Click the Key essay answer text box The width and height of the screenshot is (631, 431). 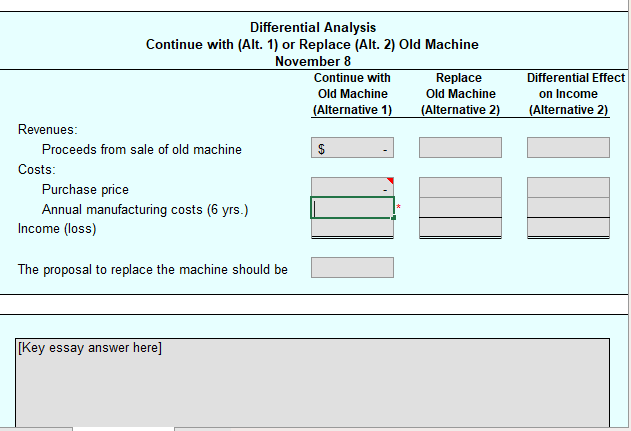(x=312, y=383)
